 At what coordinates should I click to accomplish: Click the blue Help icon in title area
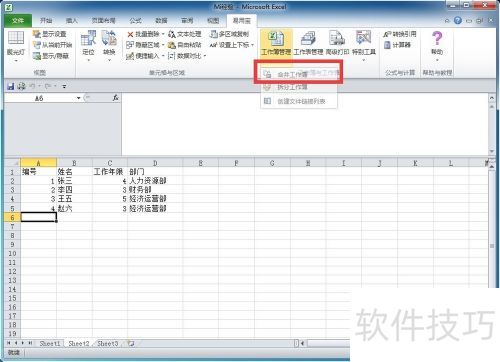click(x=458, y=20)
